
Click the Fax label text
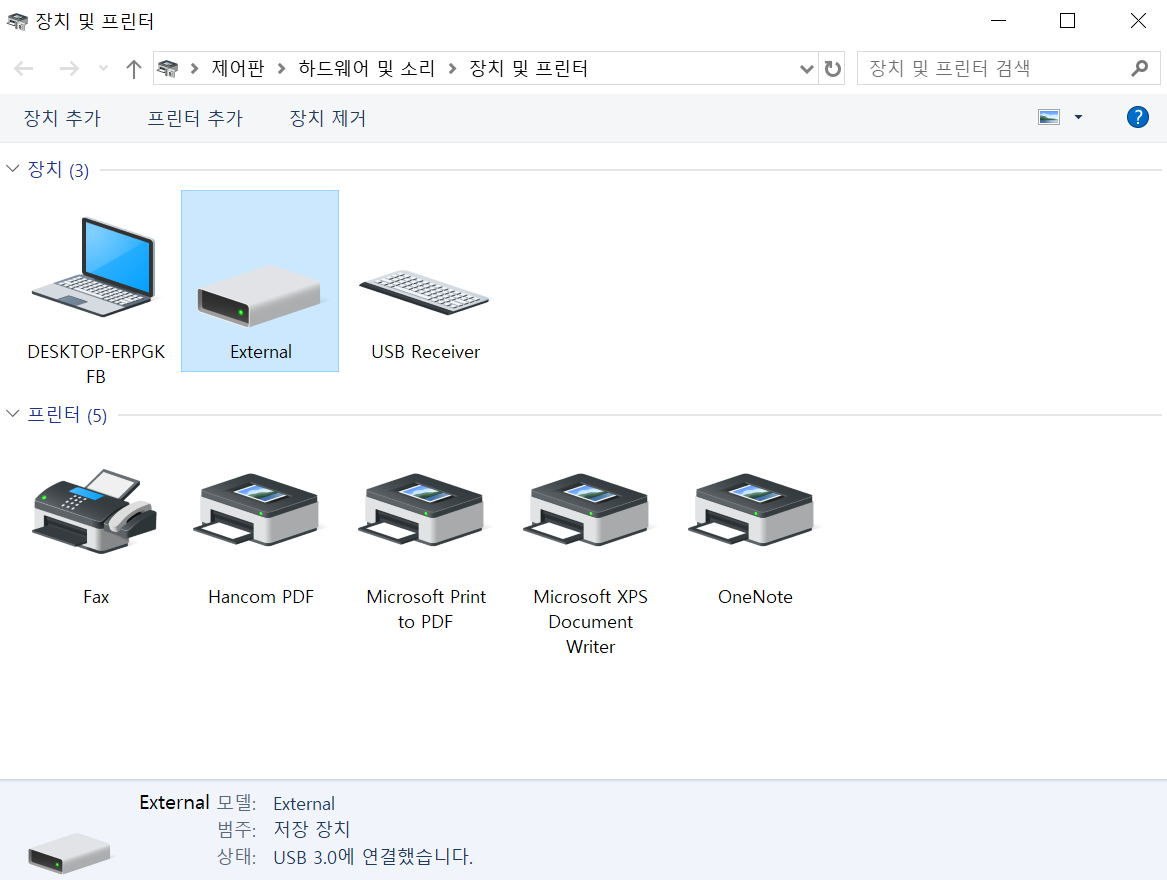click(x=95, y=597)
